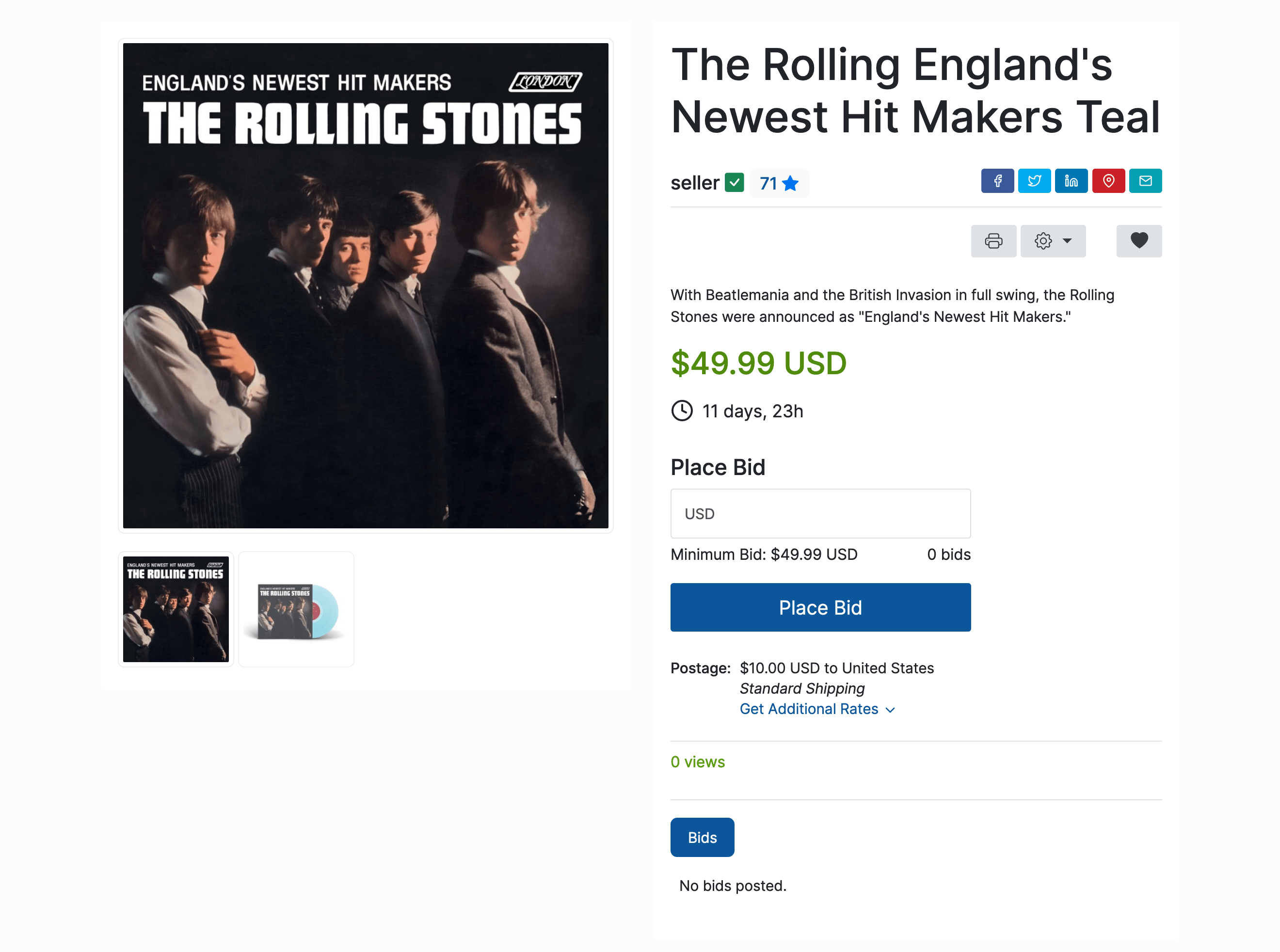Add listing to favorites with heart

[x=1138, y=241]
